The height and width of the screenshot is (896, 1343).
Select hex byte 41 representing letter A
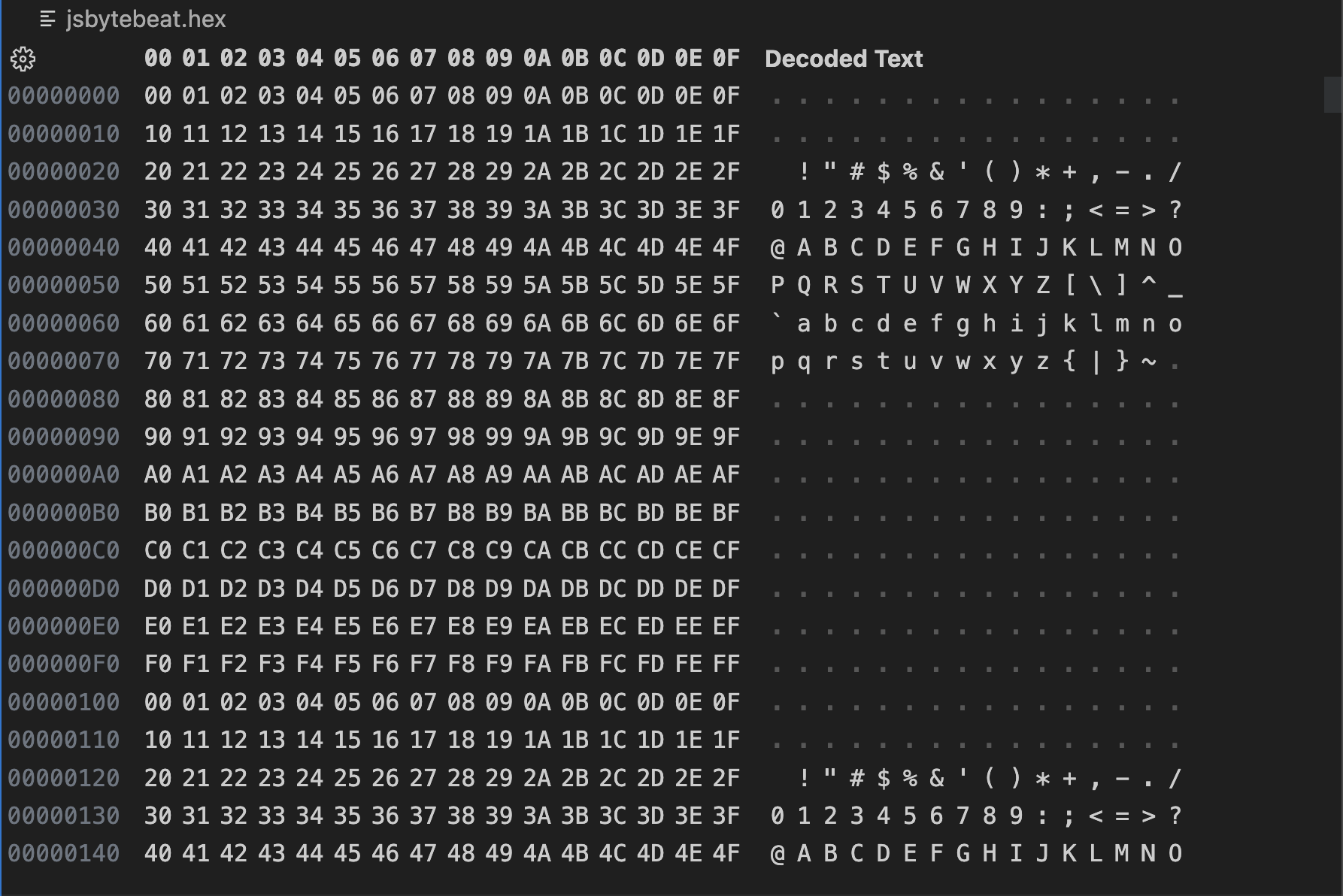click(x=196, y=247)
